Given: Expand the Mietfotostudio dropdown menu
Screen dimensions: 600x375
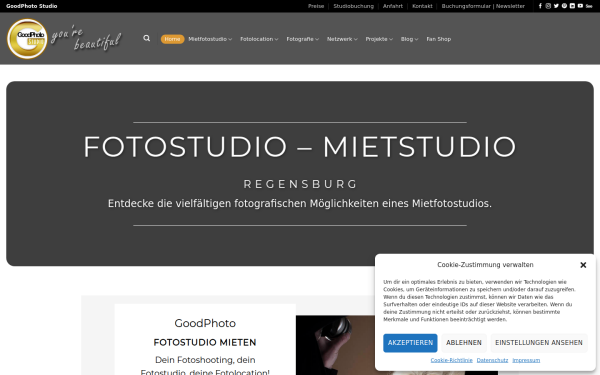Looking at the screenshot, I should pyautogui.click(x=210, y=39).
